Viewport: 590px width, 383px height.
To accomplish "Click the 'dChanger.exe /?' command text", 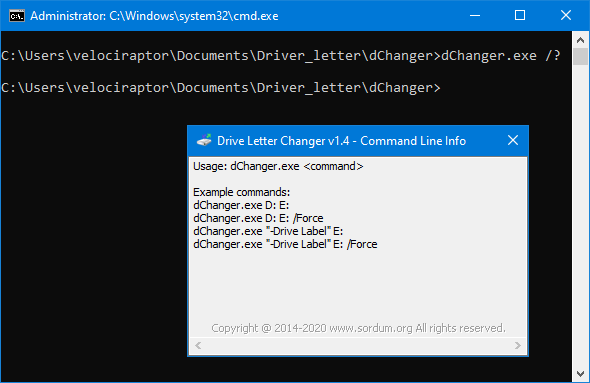I will (x=500, y=56).
